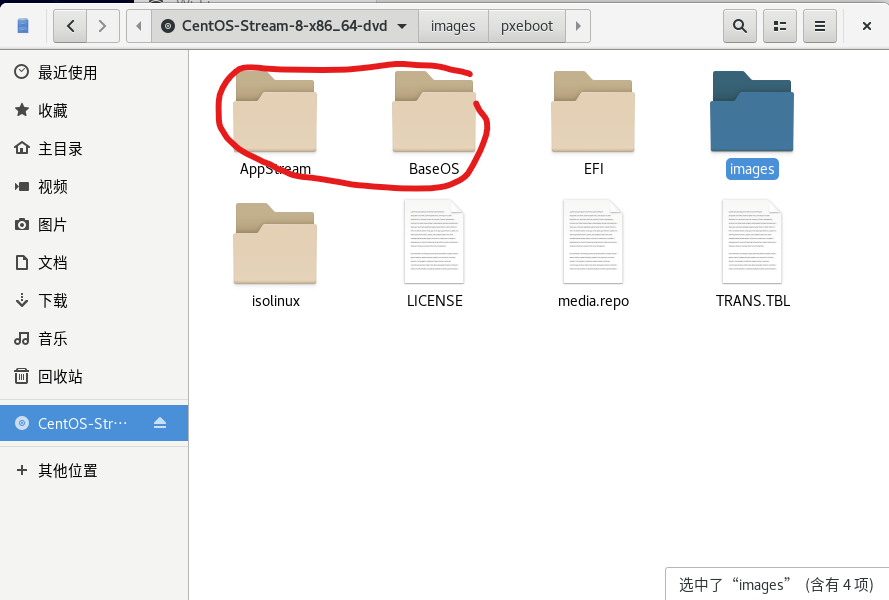Image resolution: width=889 pixels, height=600 pixels.
Task: Open 收藏 starred items in sidebar
Action: (x=94, y=111)
